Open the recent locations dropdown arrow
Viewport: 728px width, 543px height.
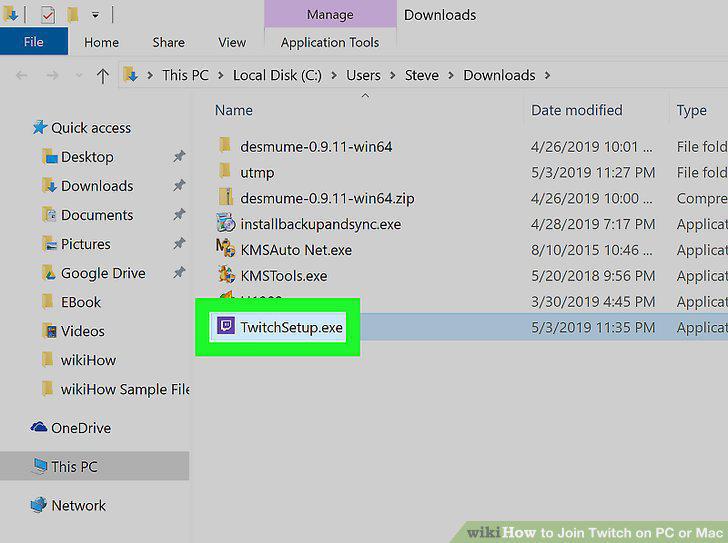point(79,75)
